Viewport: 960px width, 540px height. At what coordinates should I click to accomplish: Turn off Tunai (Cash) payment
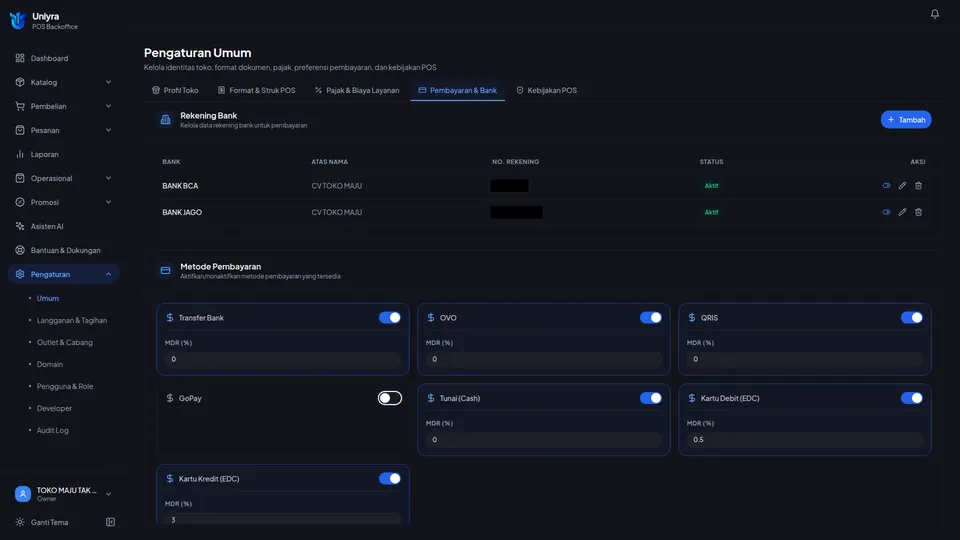coord(650,398)
